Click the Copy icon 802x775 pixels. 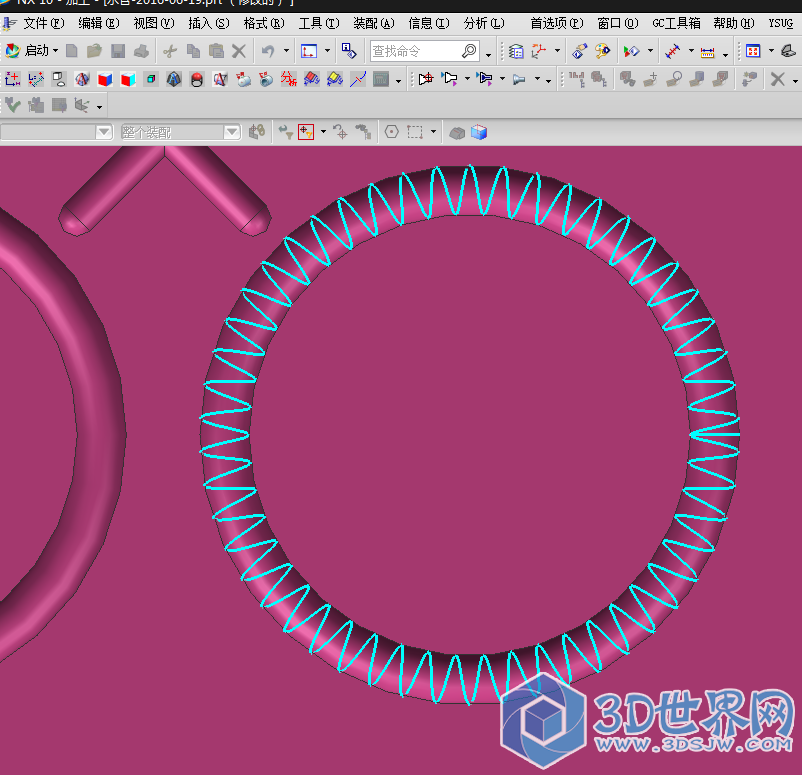tap(193, 51)
